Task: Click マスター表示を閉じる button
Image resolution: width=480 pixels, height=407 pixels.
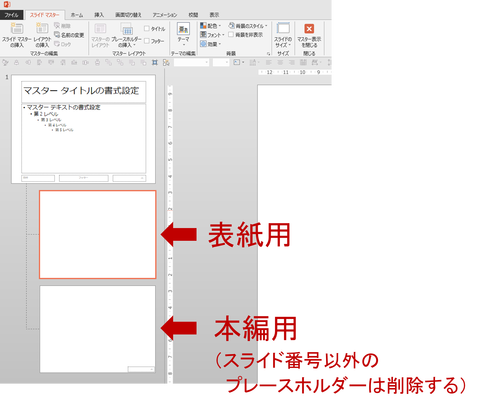Action: [x=309, y=35]
